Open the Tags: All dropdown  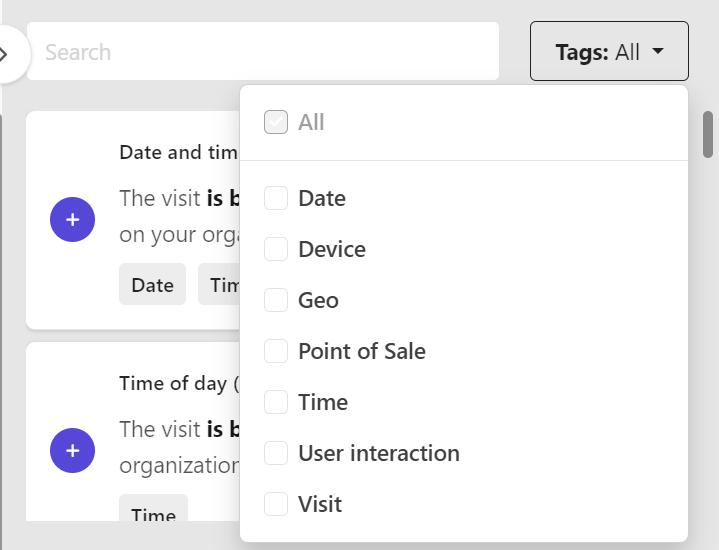pyautogui.click(x=608, y=52)
